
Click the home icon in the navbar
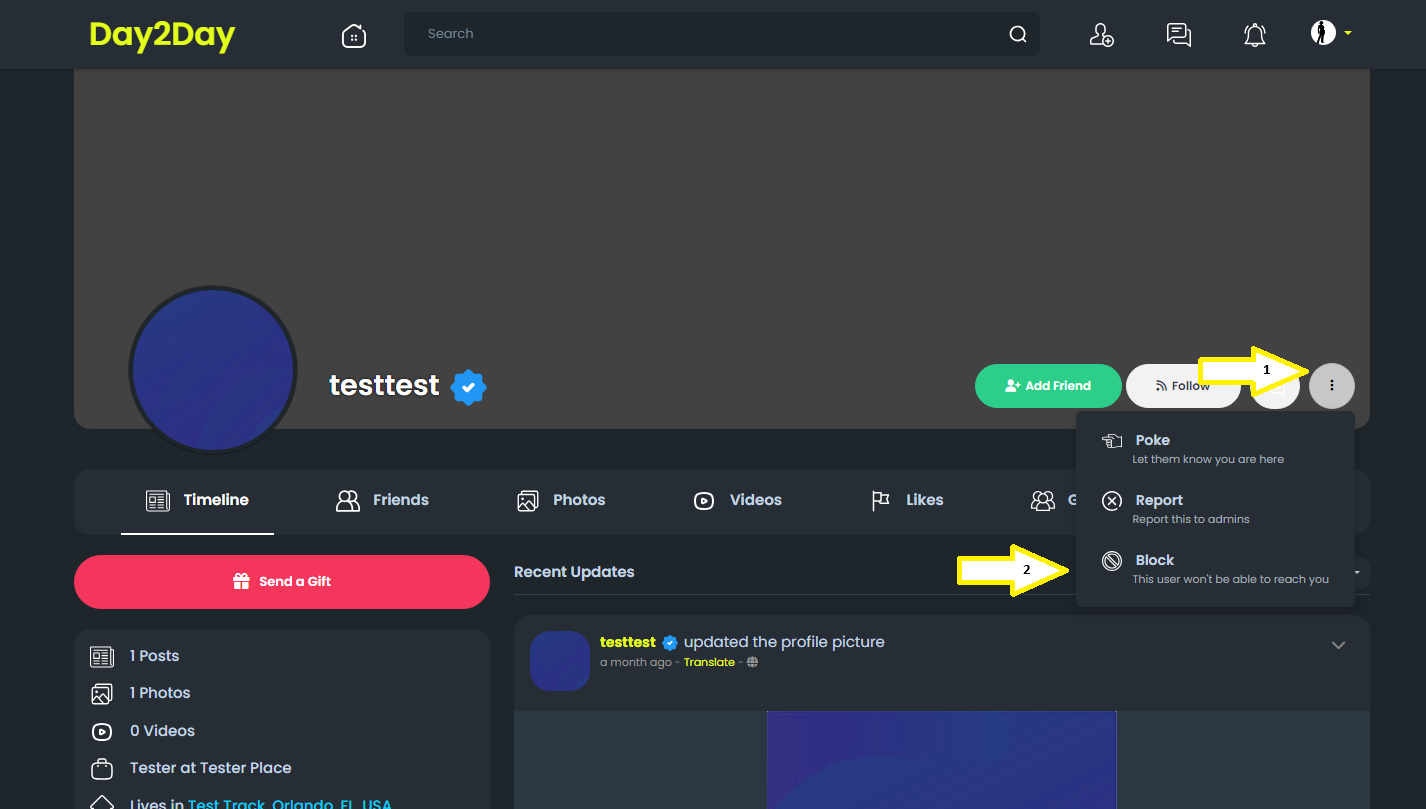(354, 35)
